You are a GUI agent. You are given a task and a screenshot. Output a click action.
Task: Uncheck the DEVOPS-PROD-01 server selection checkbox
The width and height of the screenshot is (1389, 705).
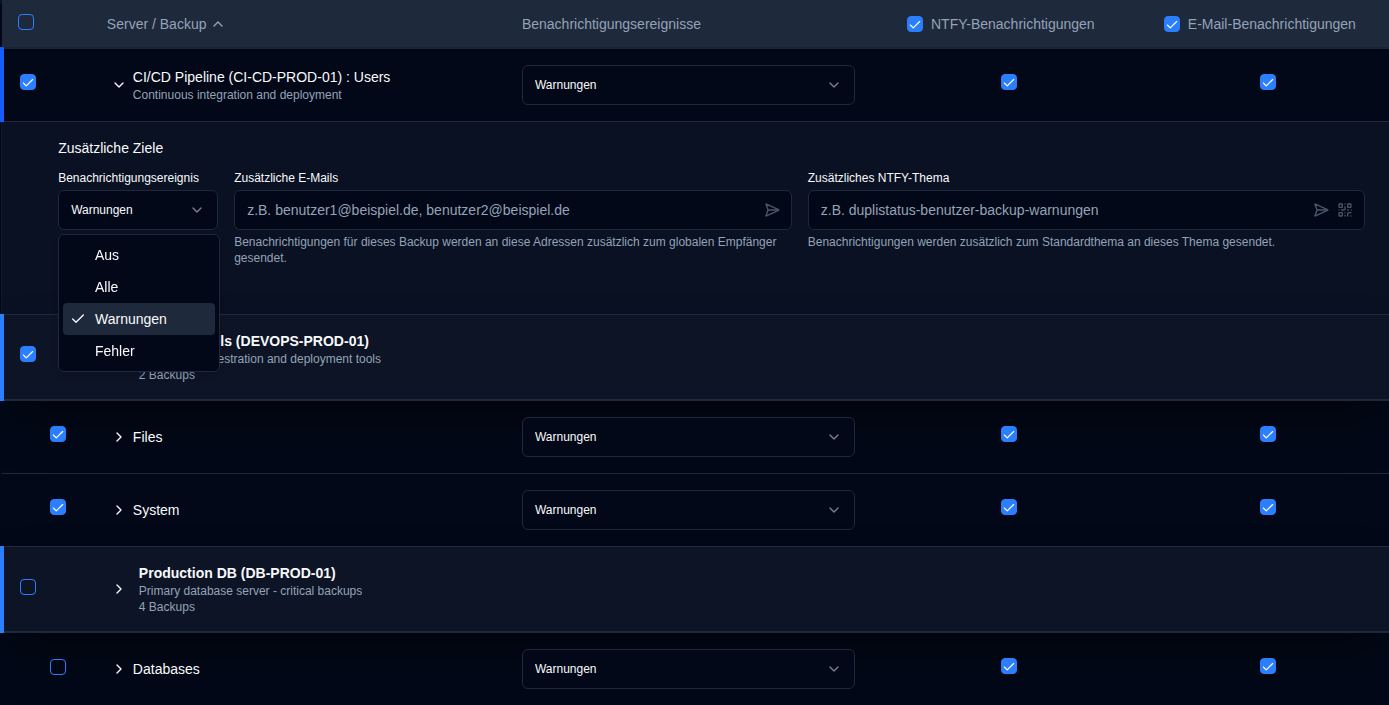point(28,354)
